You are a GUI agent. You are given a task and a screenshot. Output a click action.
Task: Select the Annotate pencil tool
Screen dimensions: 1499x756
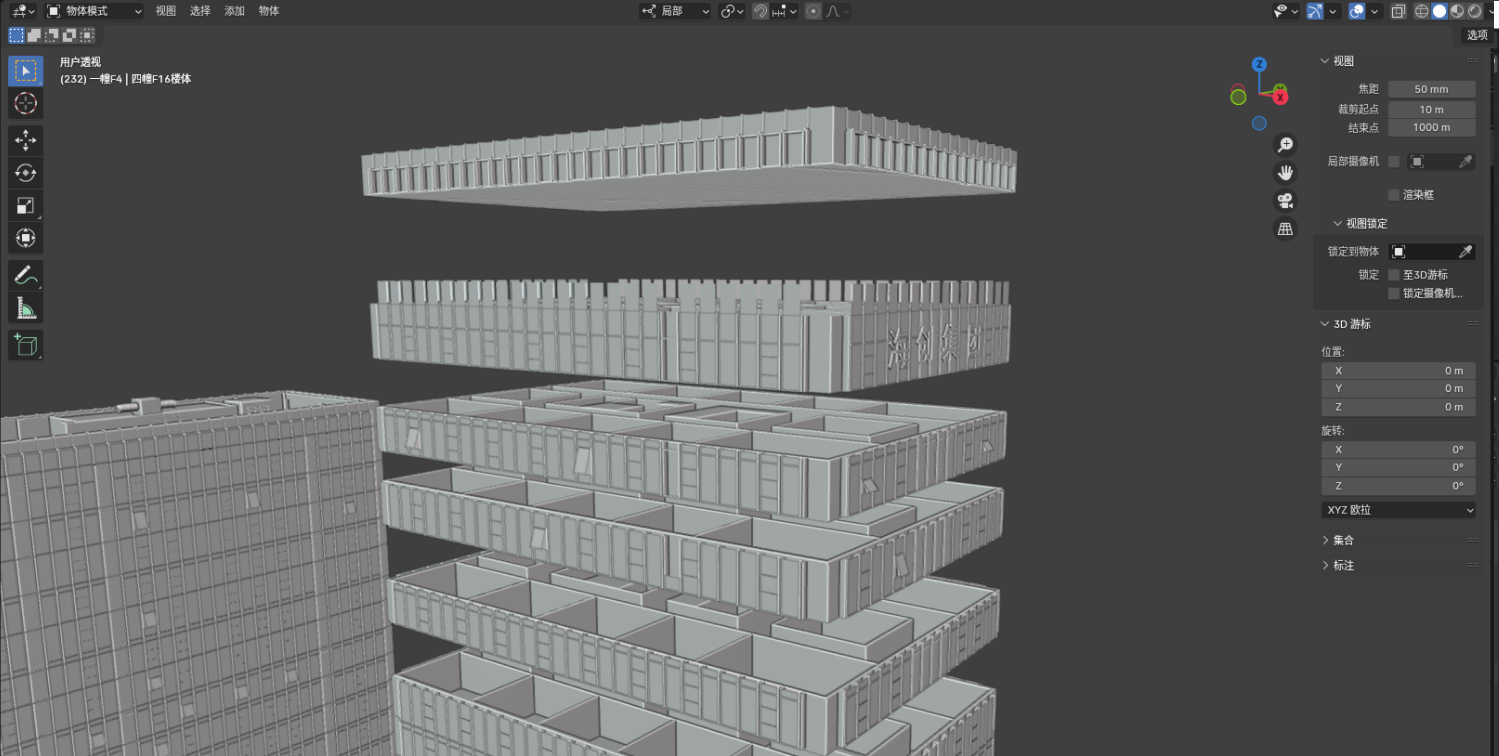pos(26,275)
